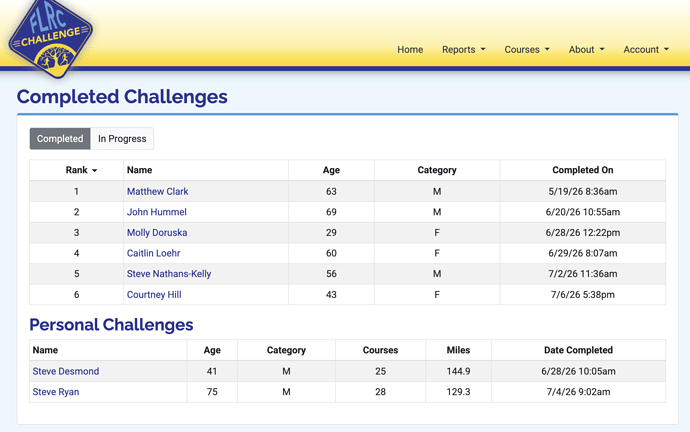Select the 6/20/26 10:55am cell
690x432 pixels.
tap(583, 212)
